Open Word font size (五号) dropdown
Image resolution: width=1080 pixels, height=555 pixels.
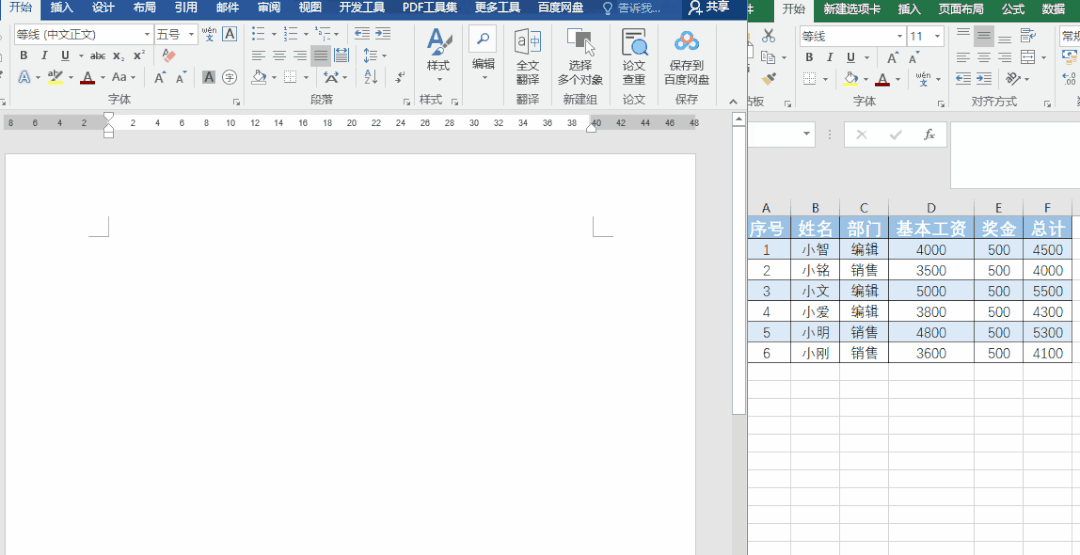(191, 34)
